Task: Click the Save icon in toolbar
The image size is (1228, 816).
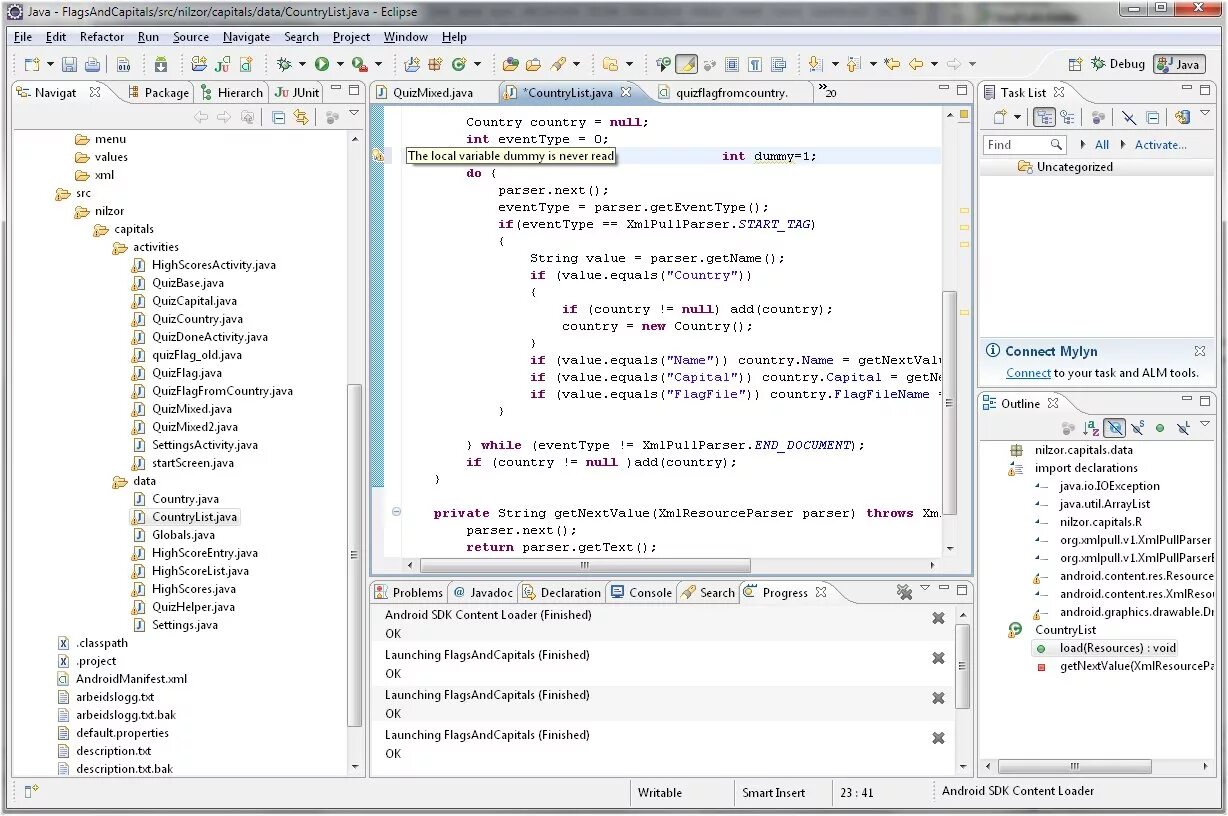Action: pos(69,65)
